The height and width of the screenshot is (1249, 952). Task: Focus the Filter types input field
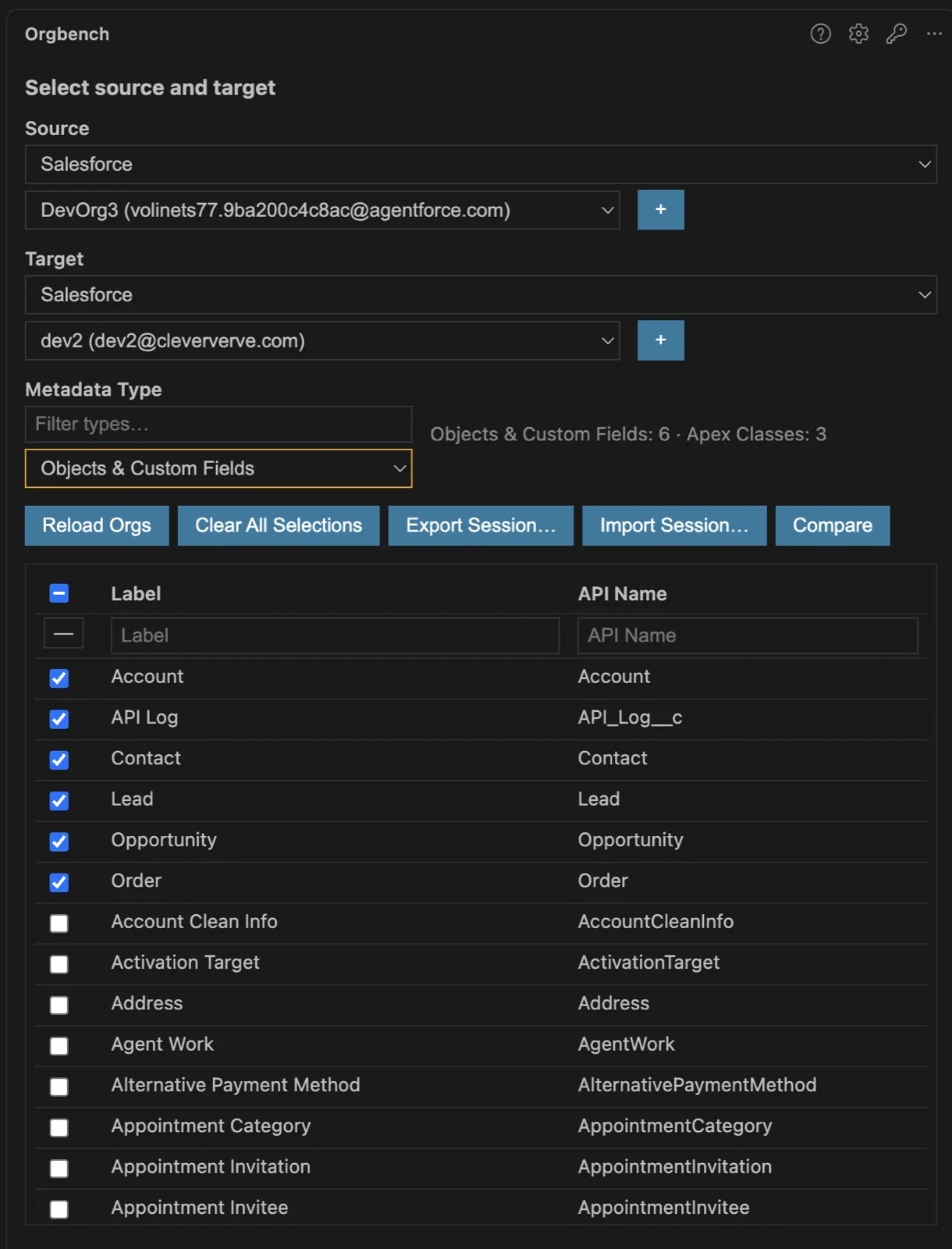pyautogui.click(x=218, y=424)
